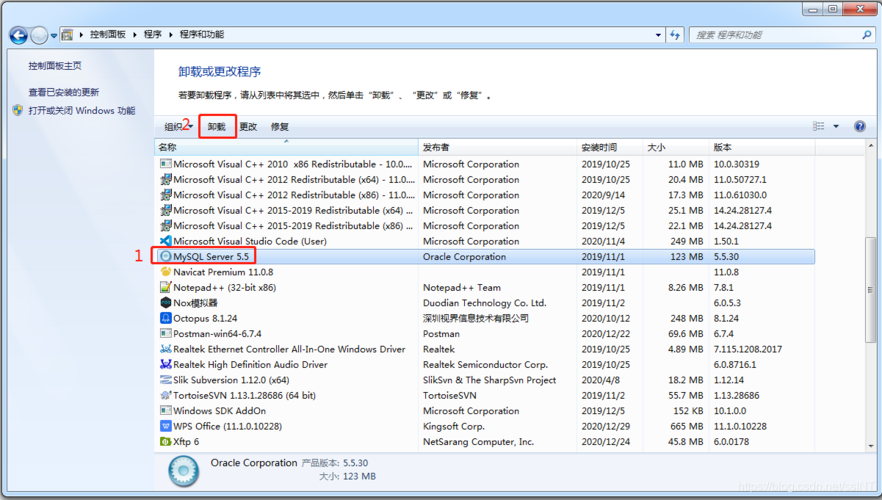Click Realtek Semiconductor Corp. publisher cell
This screenshot has width=882, height=500.
click(x=485, y=364)
